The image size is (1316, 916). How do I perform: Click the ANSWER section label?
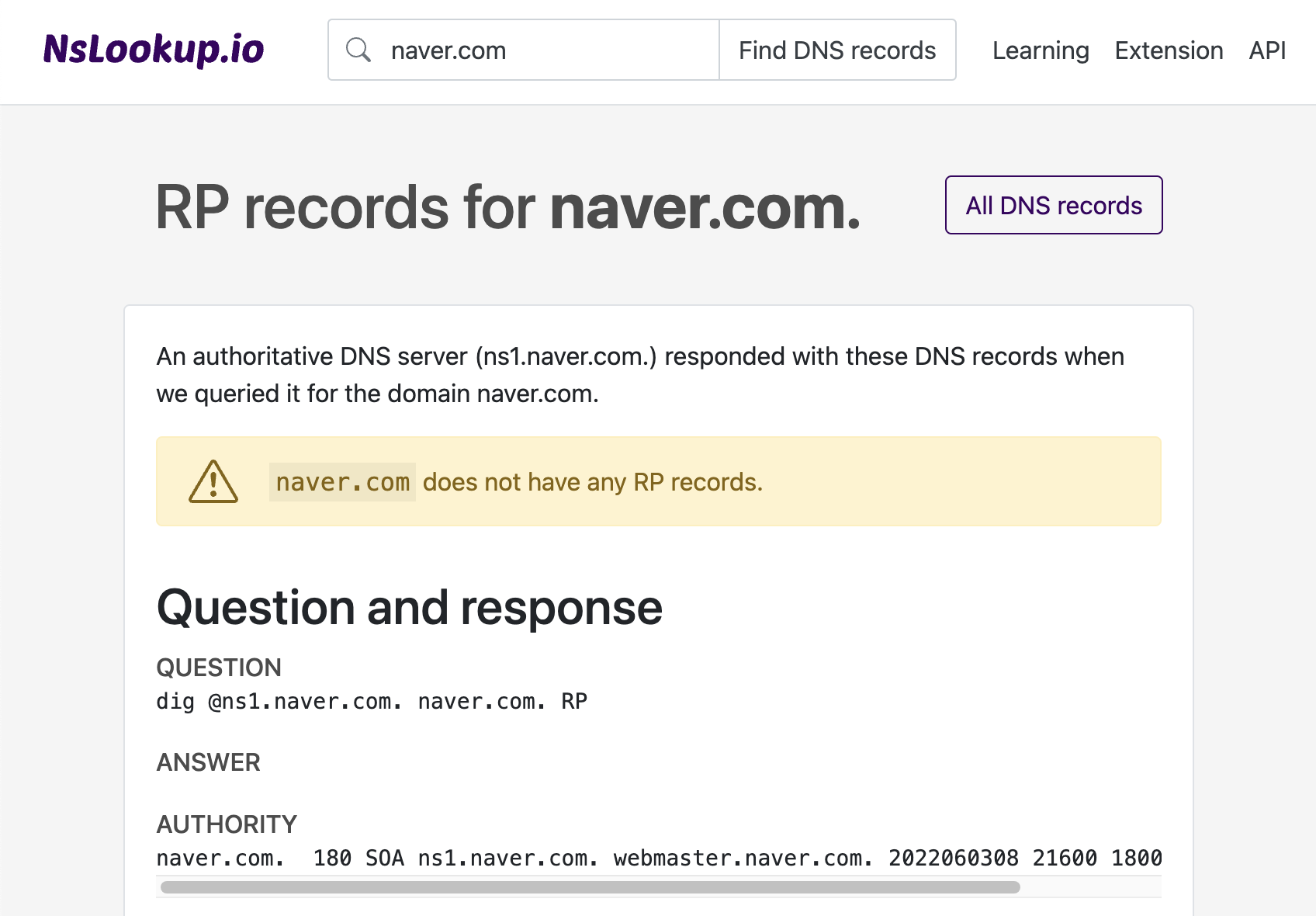208,762
